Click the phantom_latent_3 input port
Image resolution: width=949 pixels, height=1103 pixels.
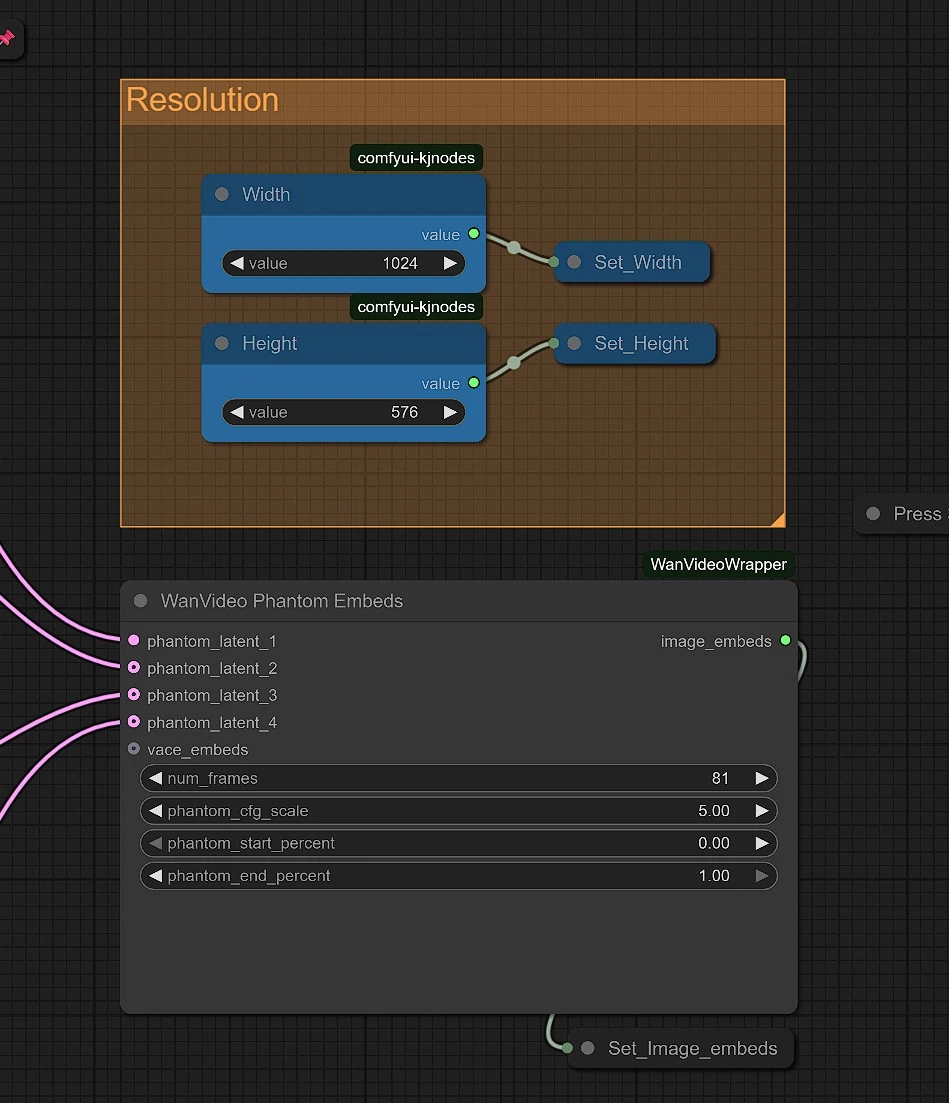click(x=134, y=695)
